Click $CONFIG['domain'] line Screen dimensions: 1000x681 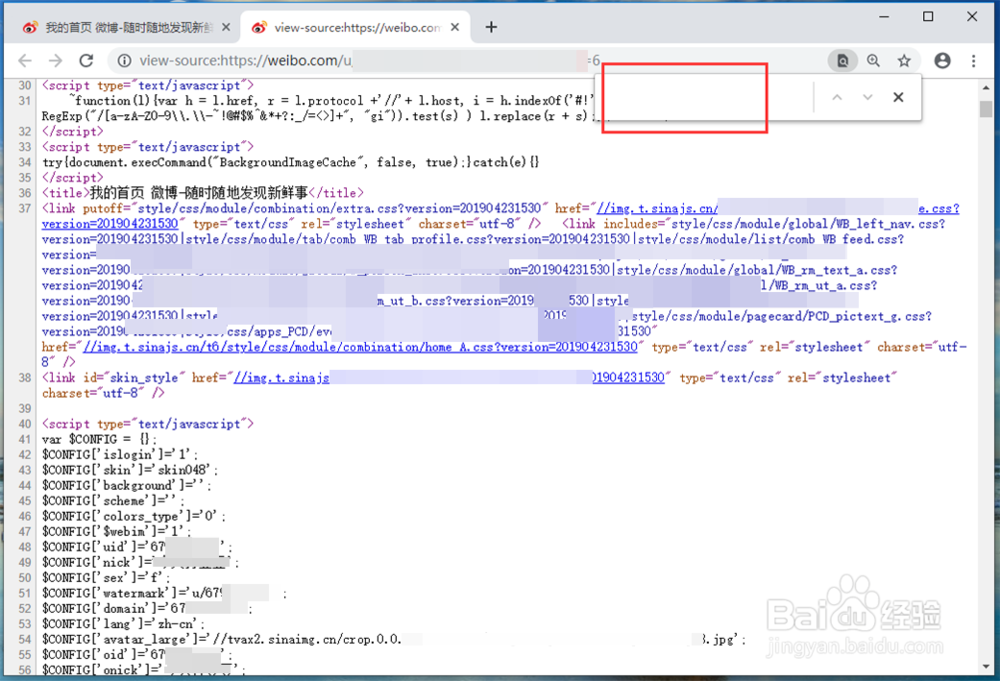pos(147,608)
